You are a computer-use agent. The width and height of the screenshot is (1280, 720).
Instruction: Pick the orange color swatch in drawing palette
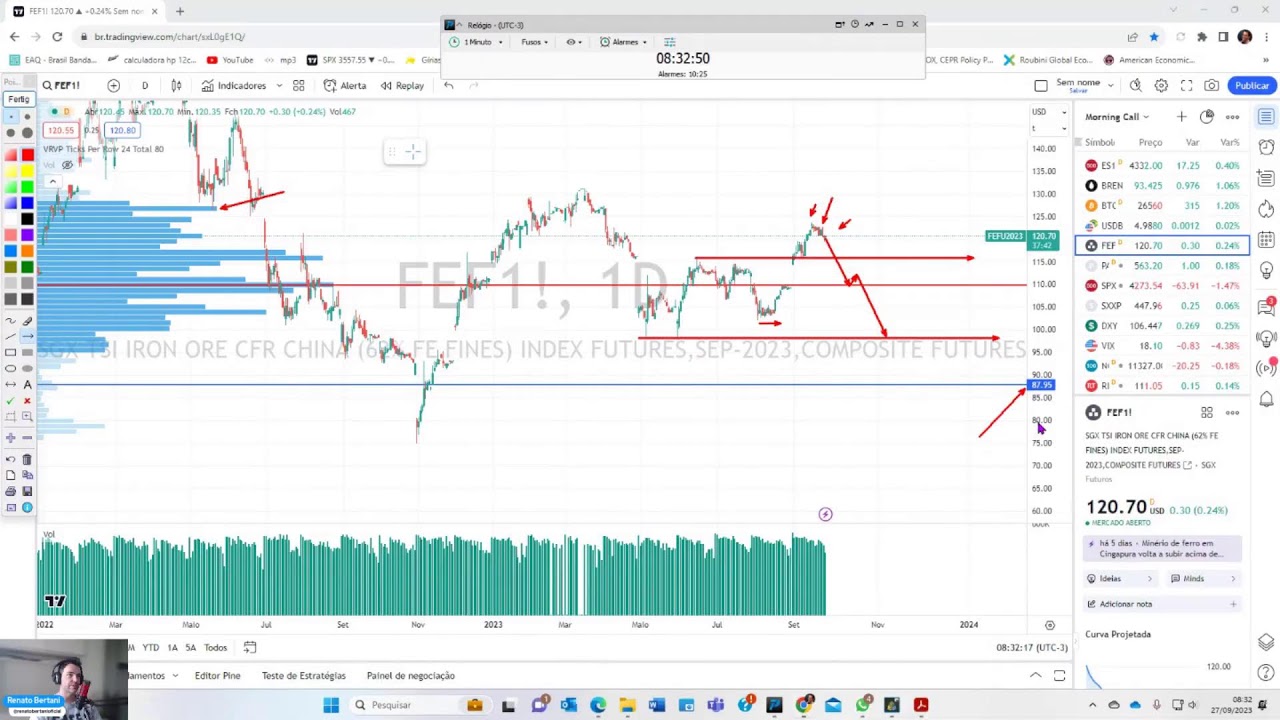(x=27, y=251)
